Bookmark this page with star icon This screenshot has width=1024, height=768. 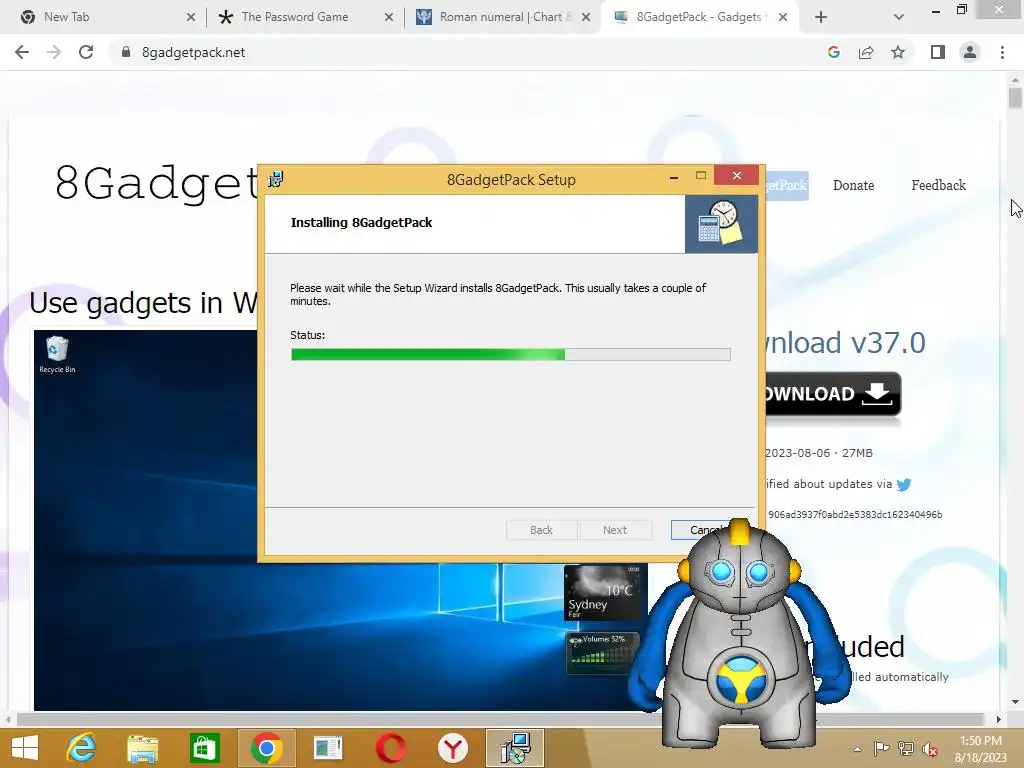coord(898,52)
